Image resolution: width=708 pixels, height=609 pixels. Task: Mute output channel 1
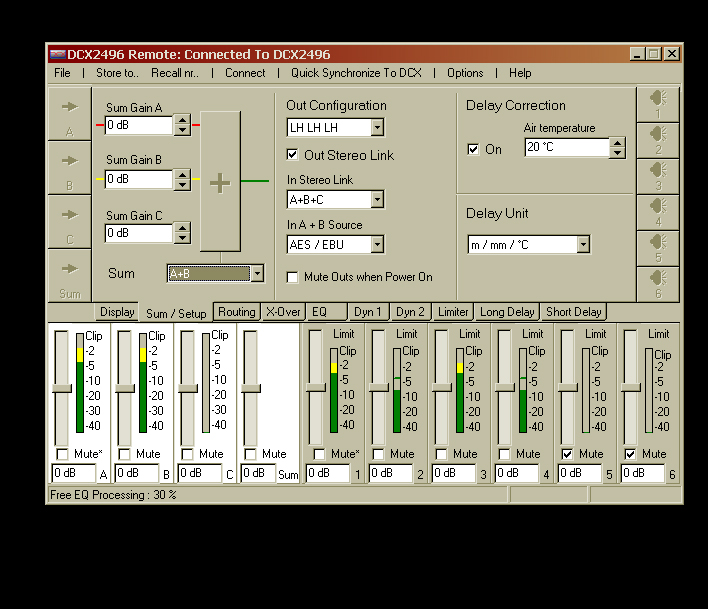pyautogui.click(x=319, y=454)
